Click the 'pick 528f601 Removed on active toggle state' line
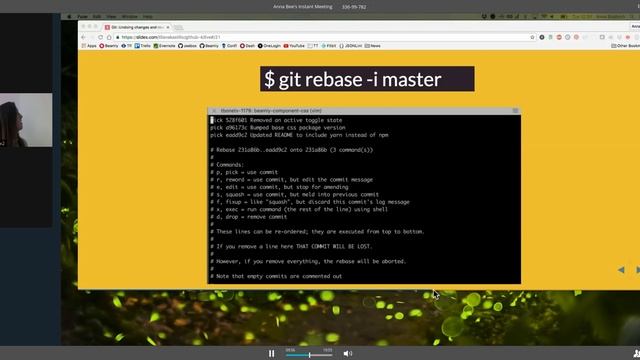The image size is (640, 360). point(276,120)
